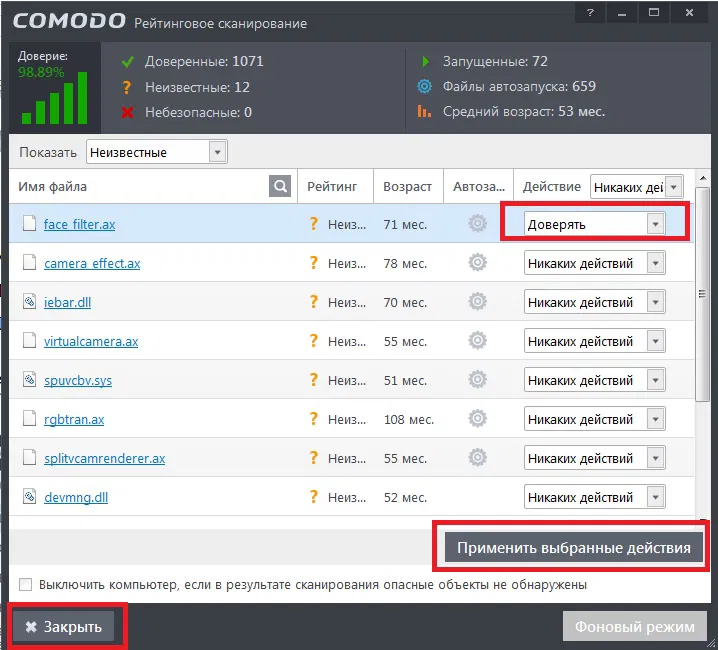
Task: Click the autorun gear icon for face_filter.ax
Action: 478,224
